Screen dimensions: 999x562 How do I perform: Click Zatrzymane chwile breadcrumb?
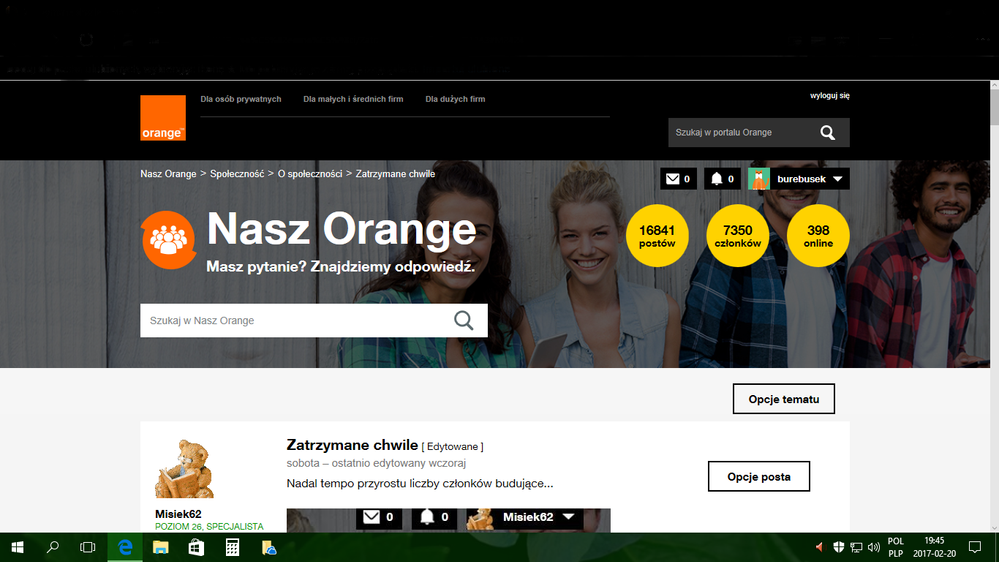395,174
